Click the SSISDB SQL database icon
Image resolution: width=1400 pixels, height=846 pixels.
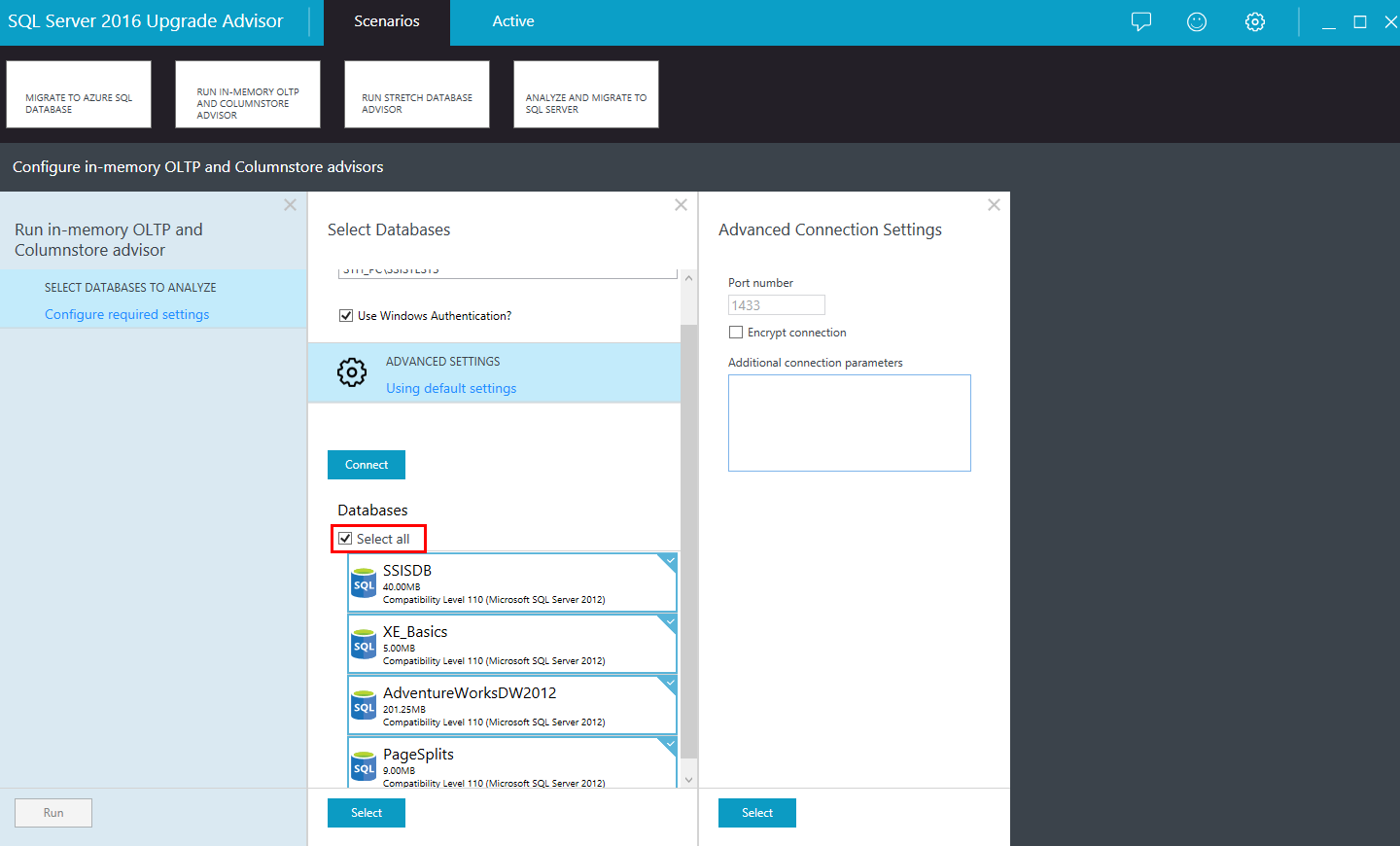[x=363, y=582]
